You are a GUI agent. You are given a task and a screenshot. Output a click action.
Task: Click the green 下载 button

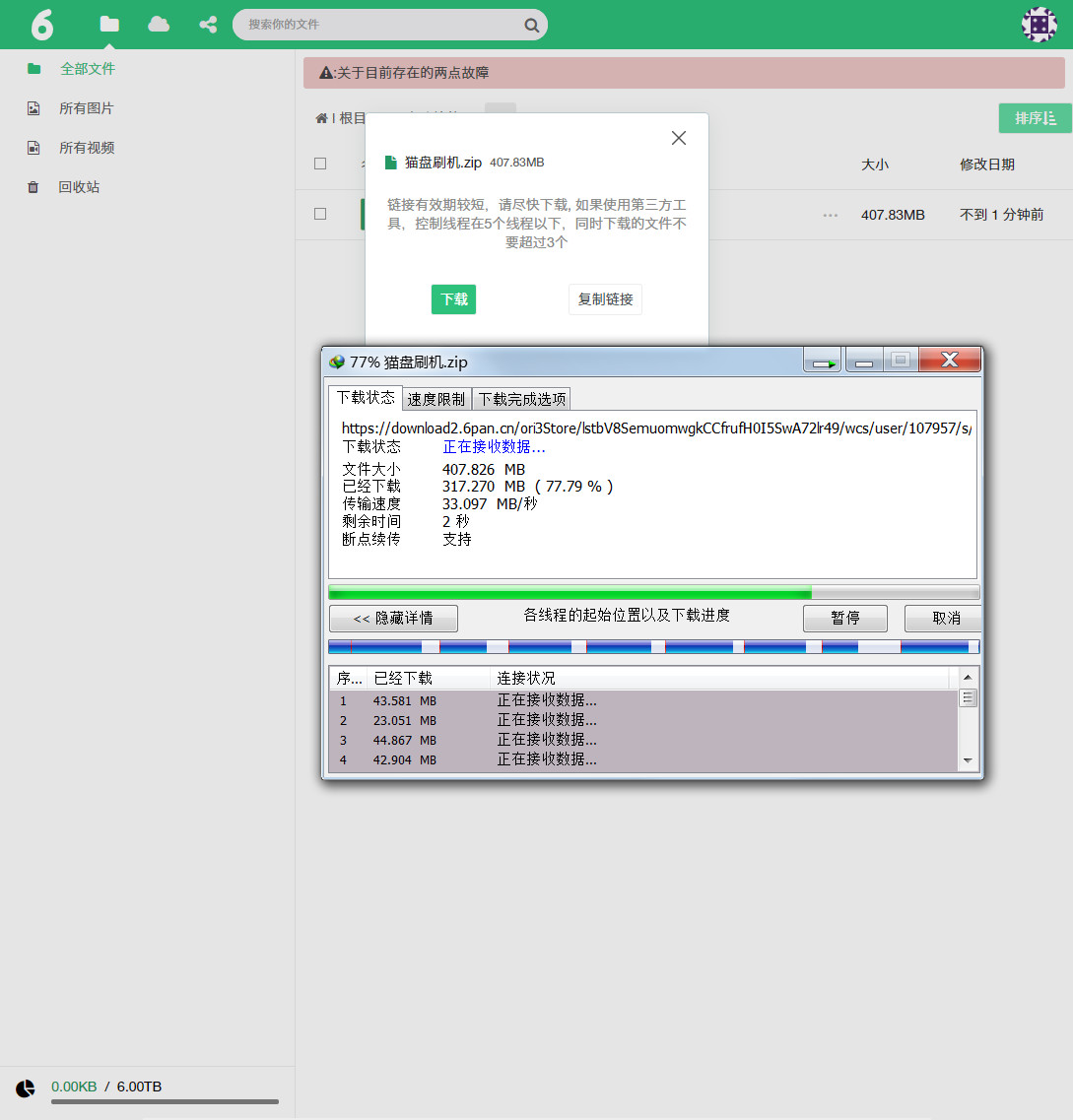[453, 299]
